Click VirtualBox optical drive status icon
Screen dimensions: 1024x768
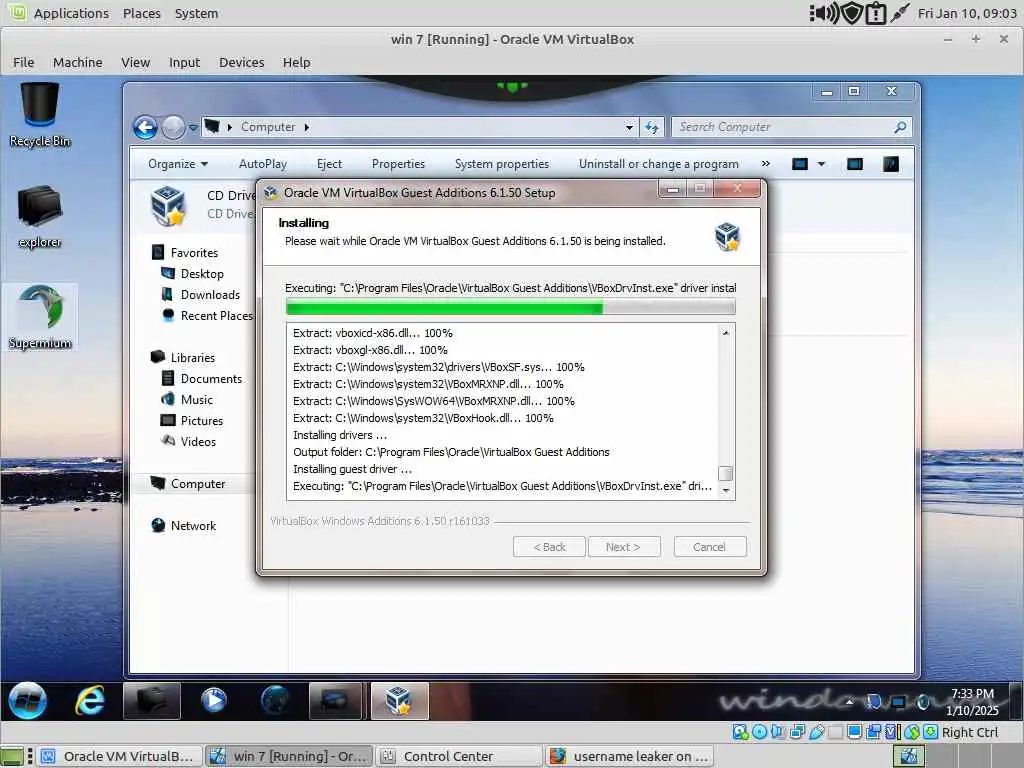tap(759, 732)
